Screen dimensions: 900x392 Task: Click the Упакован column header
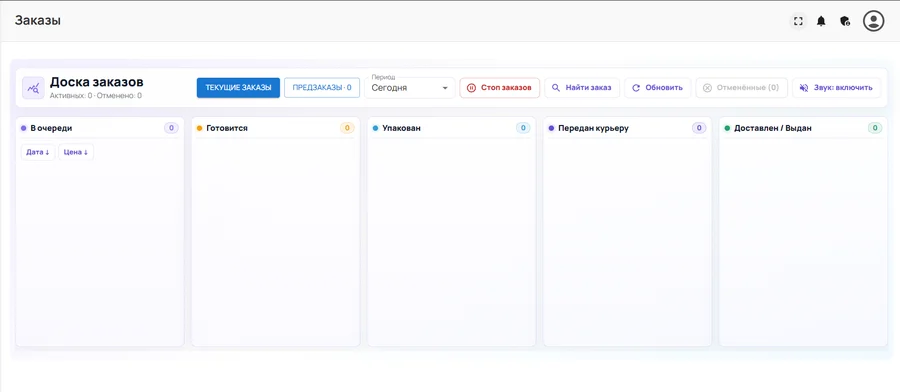coord(401,129)
